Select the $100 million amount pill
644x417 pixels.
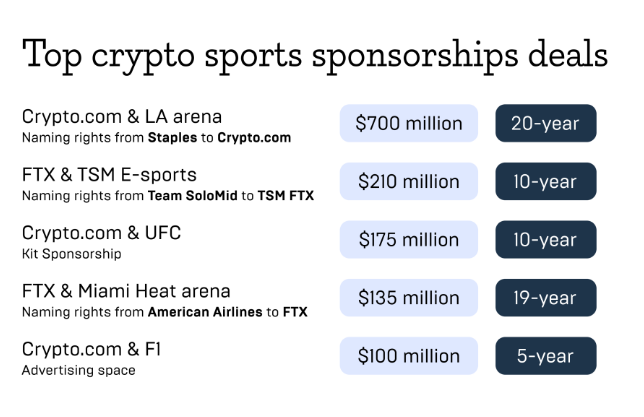click(x=409, y=356)
